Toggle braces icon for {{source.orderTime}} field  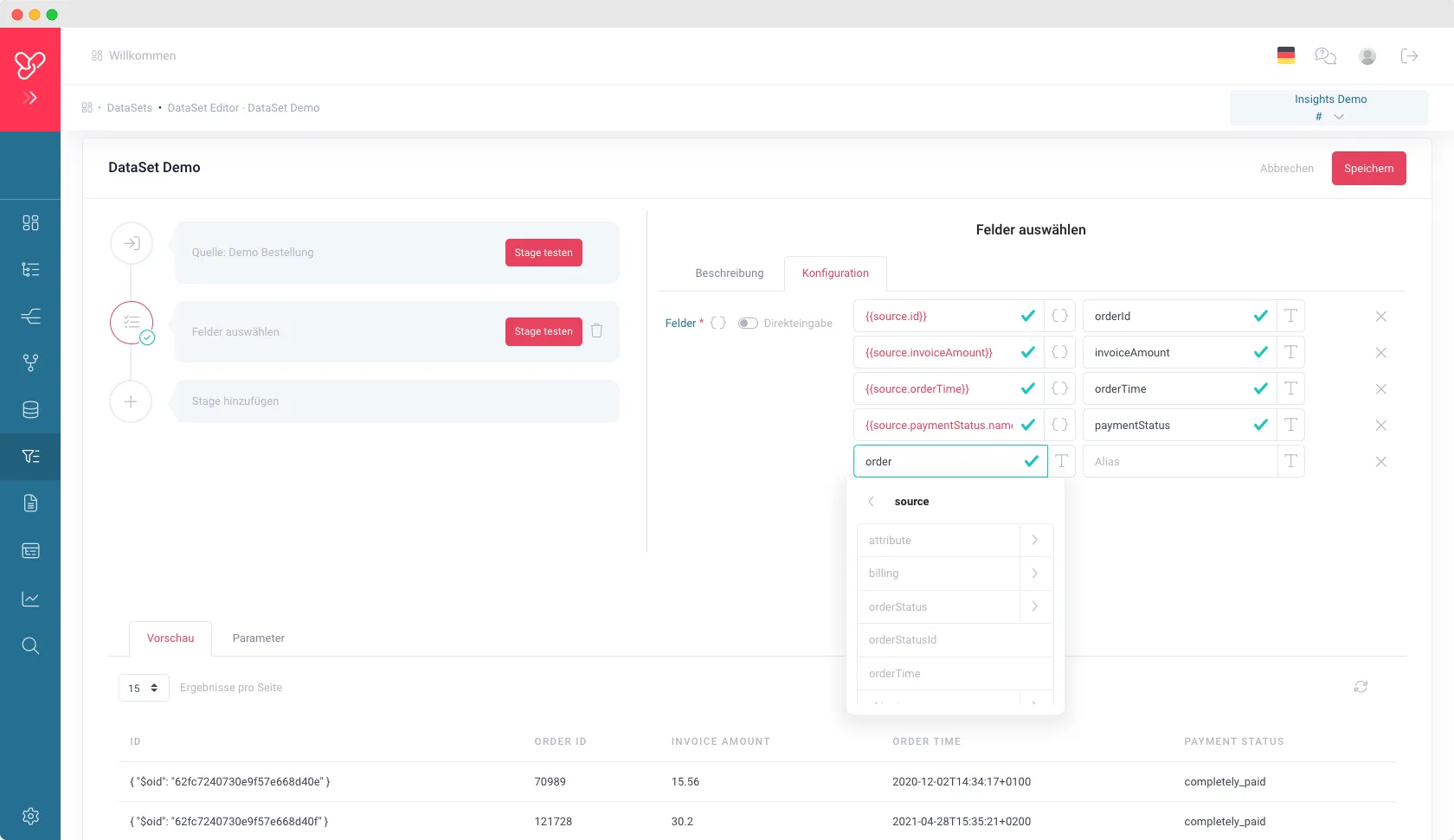1059,388
